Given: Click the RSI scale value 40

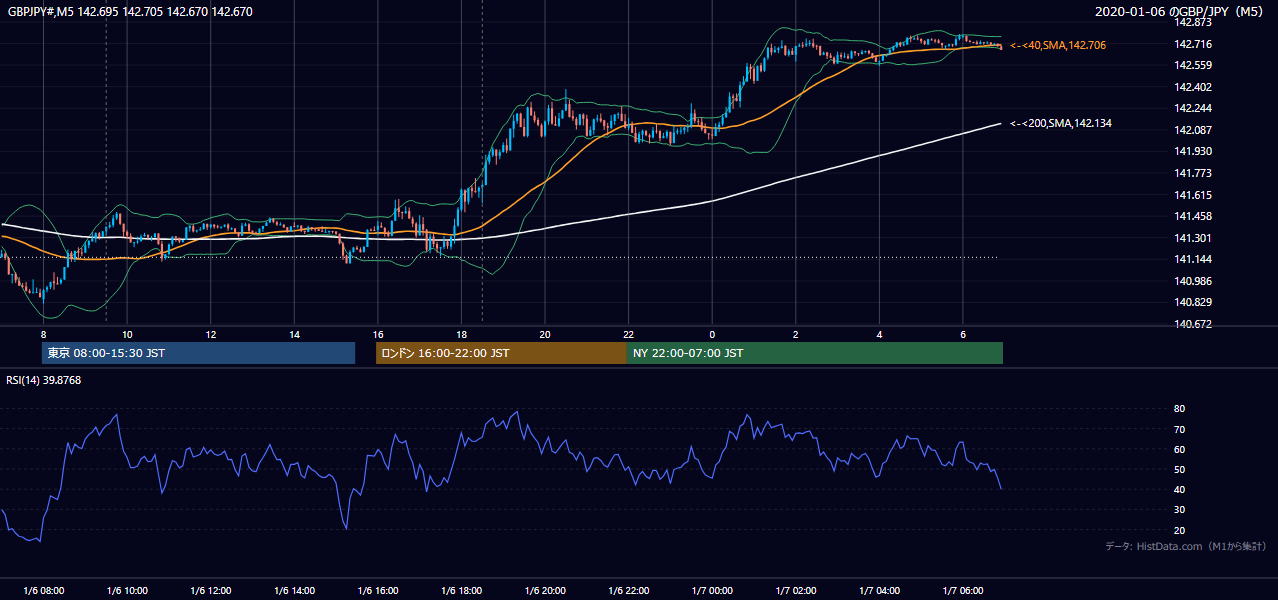Looking at the screenshot, I should point(1179,489).
